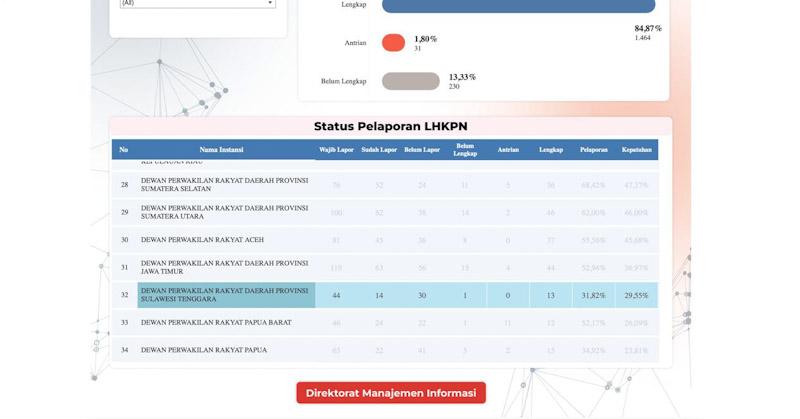Select the Sumatera Utara row
The width and height of the screenshot is (800, 419).
click(224, 212)
